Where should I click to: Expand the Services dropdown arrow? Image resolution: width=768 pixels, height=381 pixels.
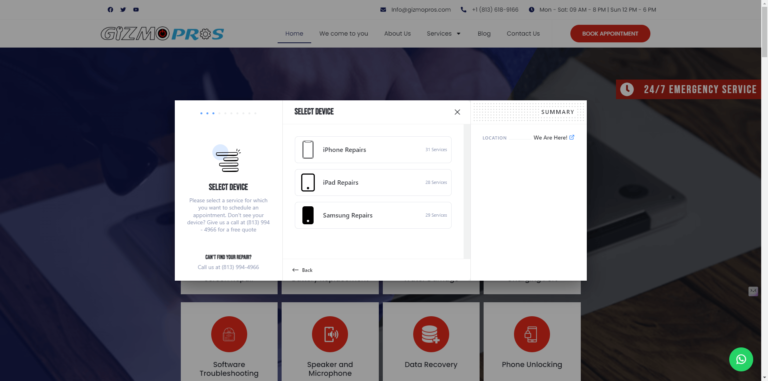click(x=458, y=34)
